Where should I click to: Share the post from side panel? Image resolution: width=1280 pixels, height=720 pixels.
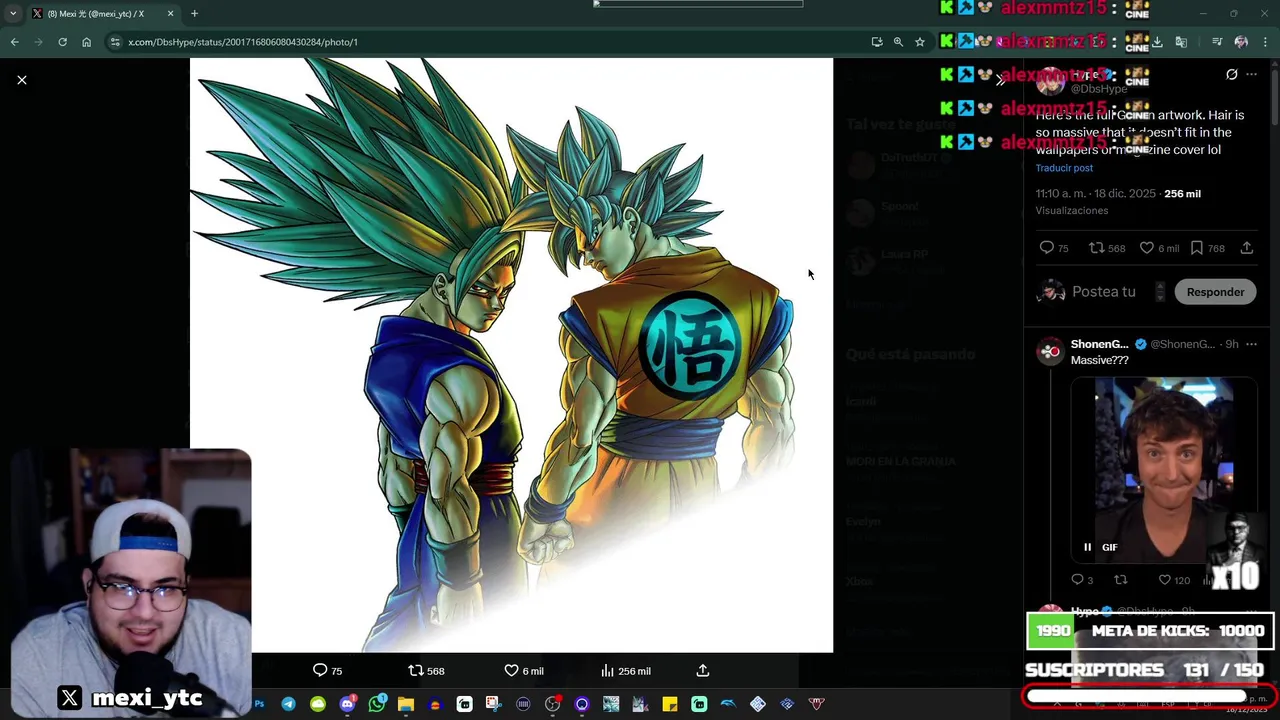click(1247, 248)
